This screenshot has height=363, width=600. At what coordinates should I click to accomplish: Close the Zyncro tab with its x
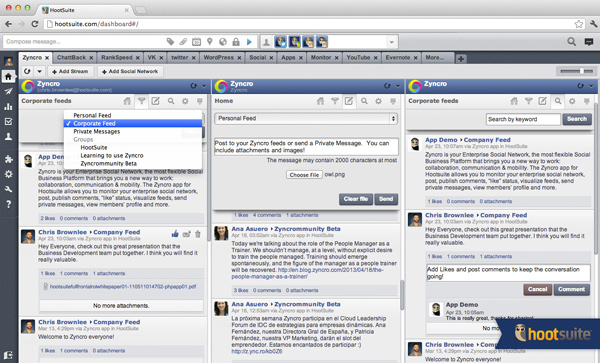47,58
